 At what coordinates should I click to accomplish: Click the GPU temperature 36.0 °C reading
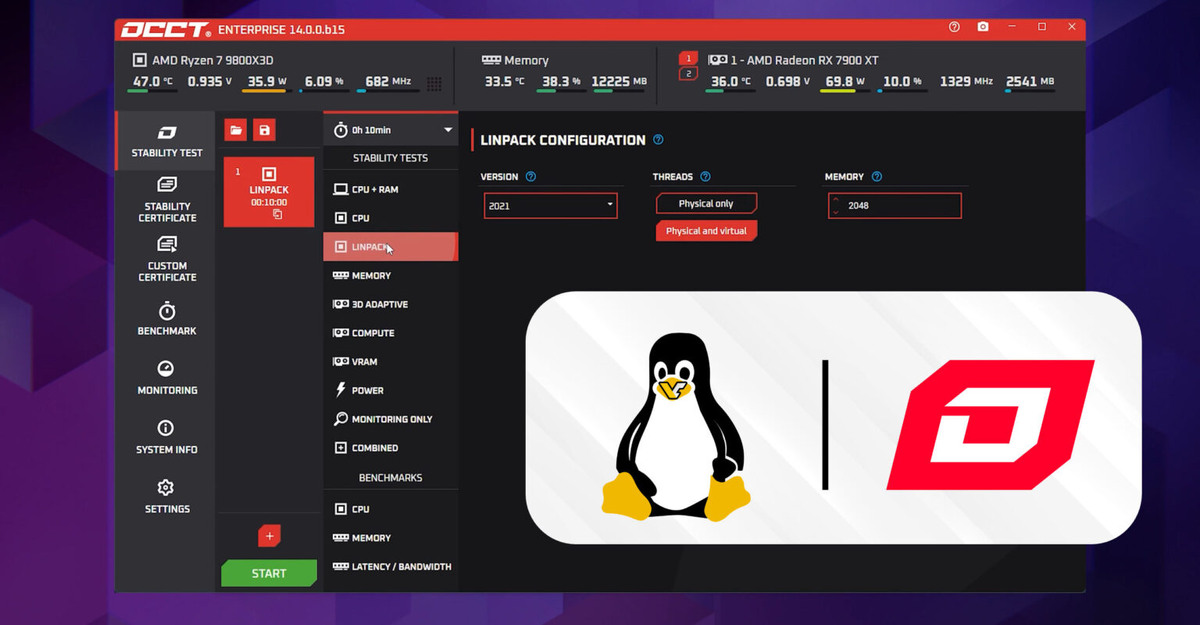[730, 82]
